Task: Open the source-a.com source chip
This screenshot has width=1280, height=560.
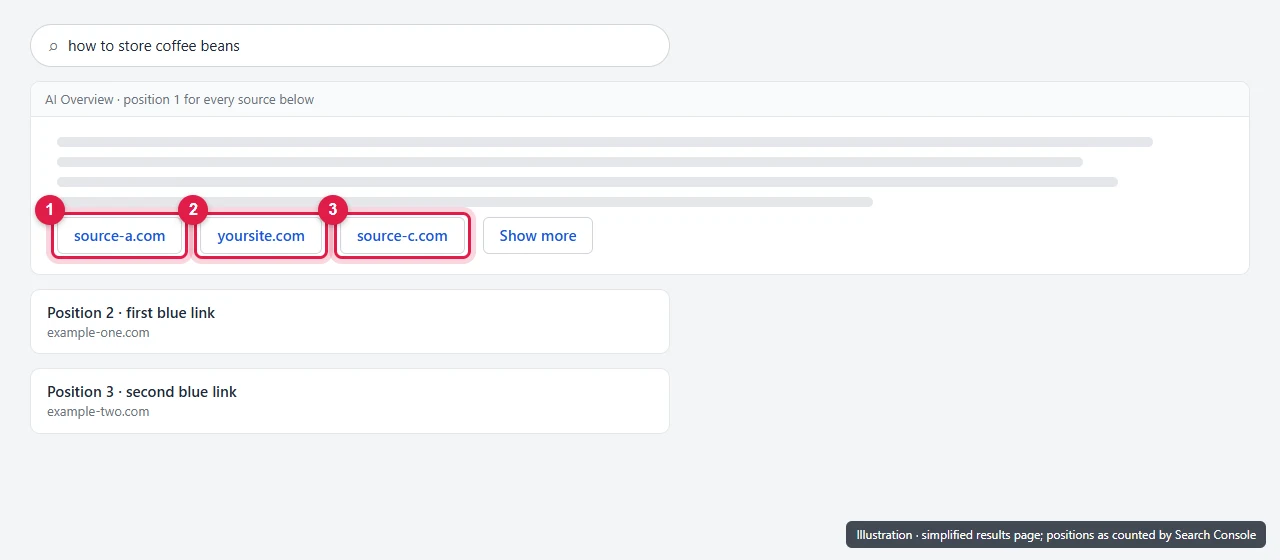Action: [x=120, y=236]
